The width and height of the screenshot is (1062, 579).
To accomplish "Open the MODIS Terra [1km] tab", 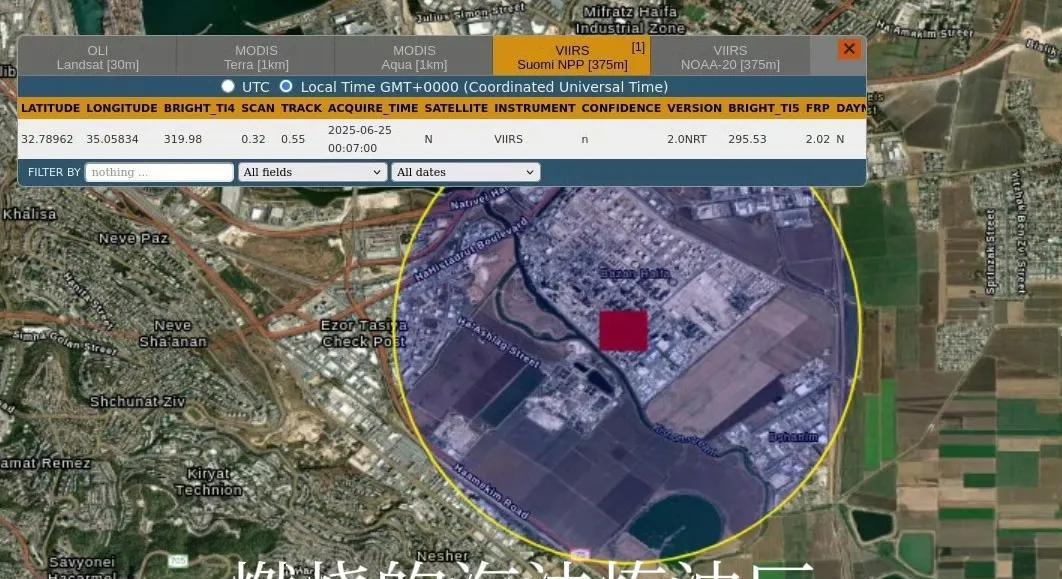I will tap(256, 57).
